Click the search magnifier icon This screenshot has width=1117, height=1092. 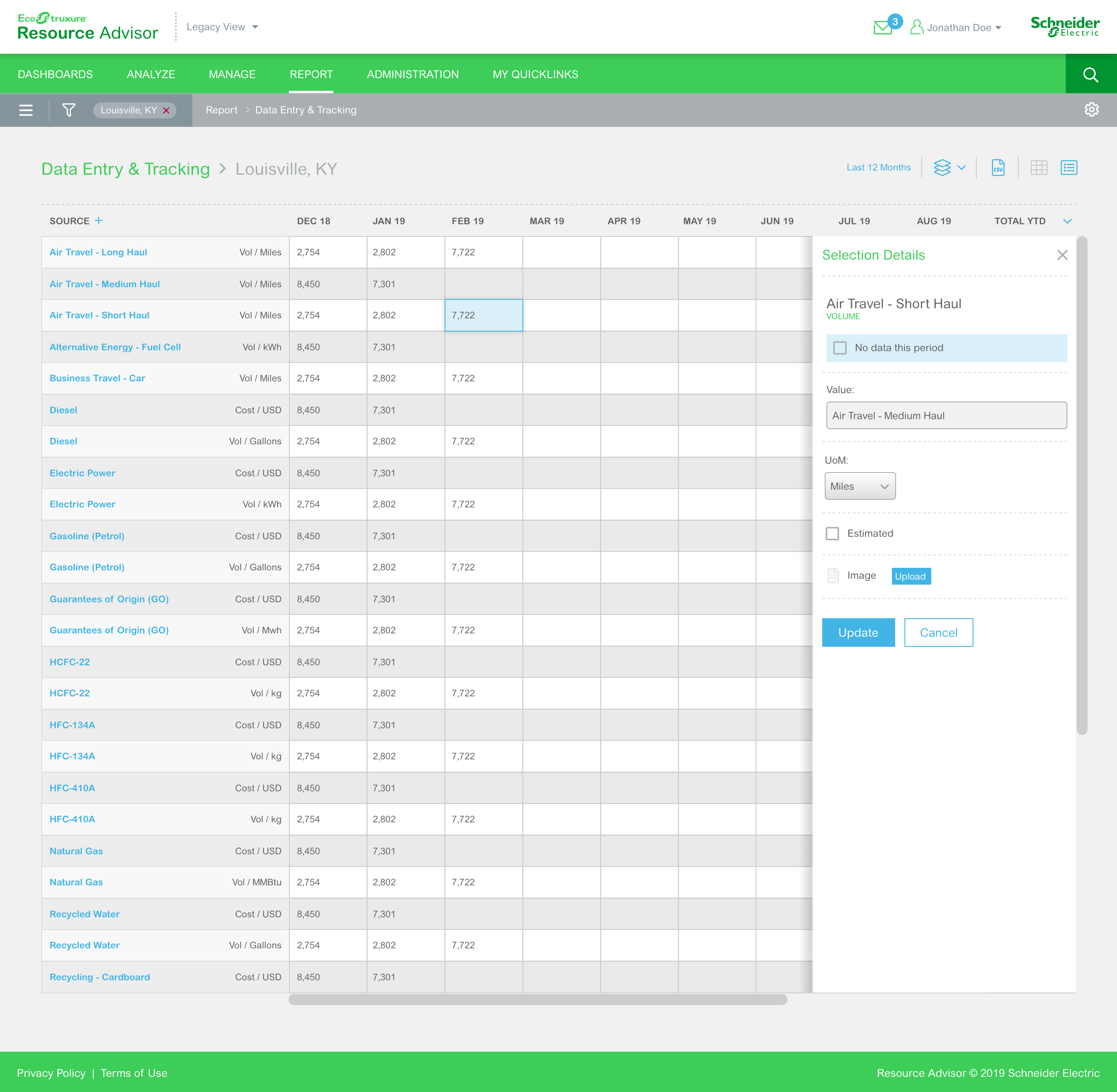[x=1091, y=75]
